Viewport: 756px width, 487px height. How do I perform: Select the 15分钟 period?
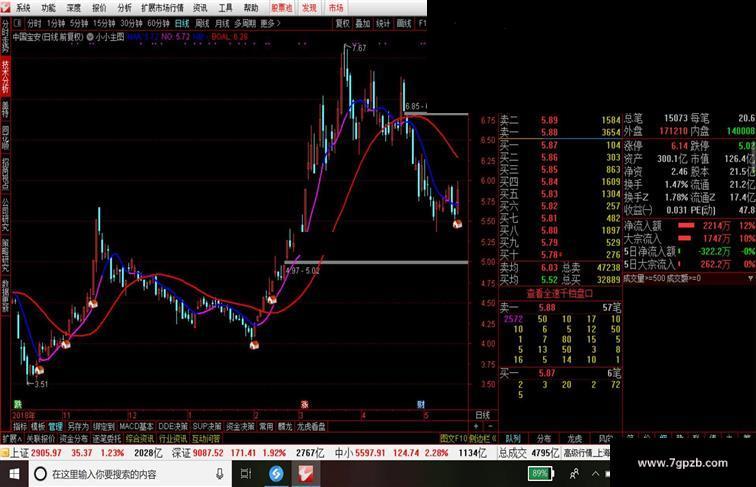[x=104, y=23]
